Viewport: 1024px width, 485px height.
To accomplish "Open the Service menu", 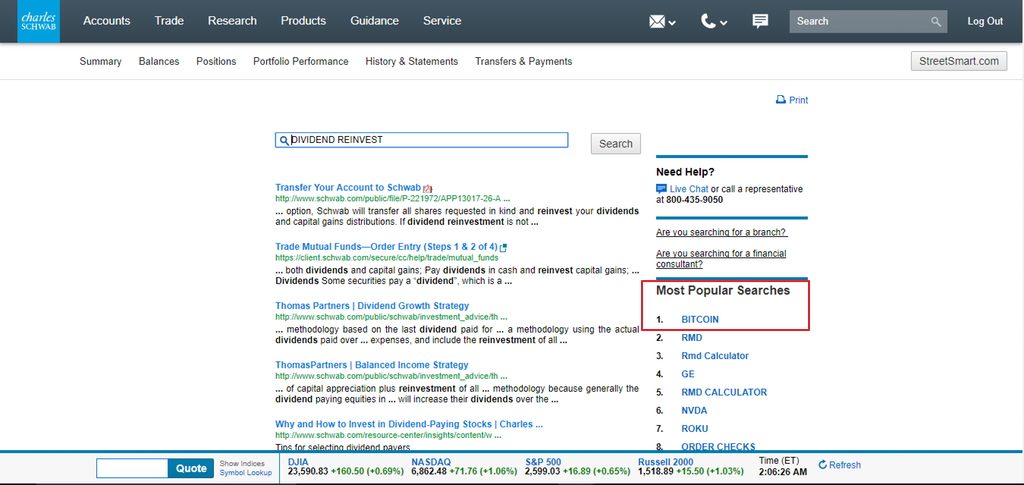I will (442, 21).
